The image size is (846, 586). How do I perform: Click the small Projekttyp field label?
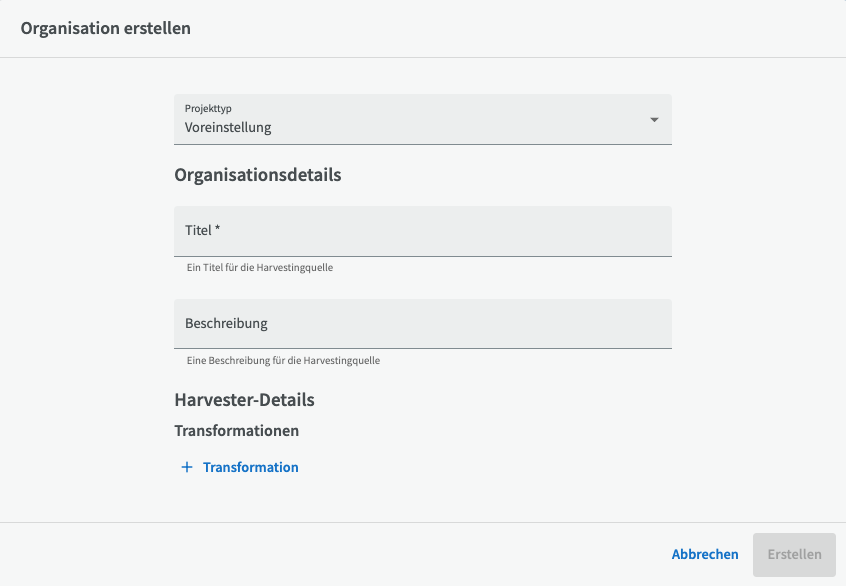click(208, 108)
